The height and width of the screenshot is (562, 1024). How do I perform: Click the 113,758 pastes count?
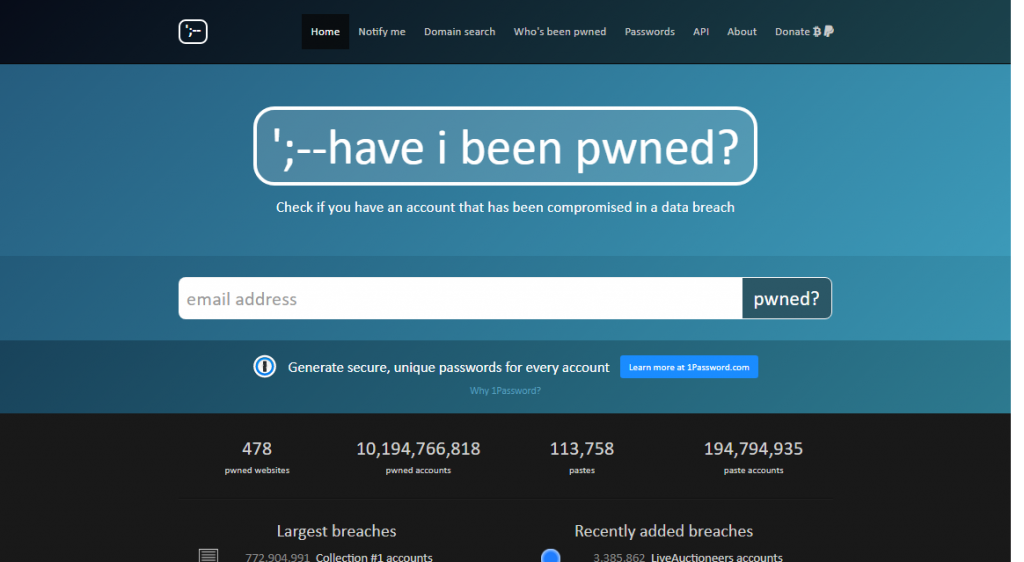coord(581,448)
